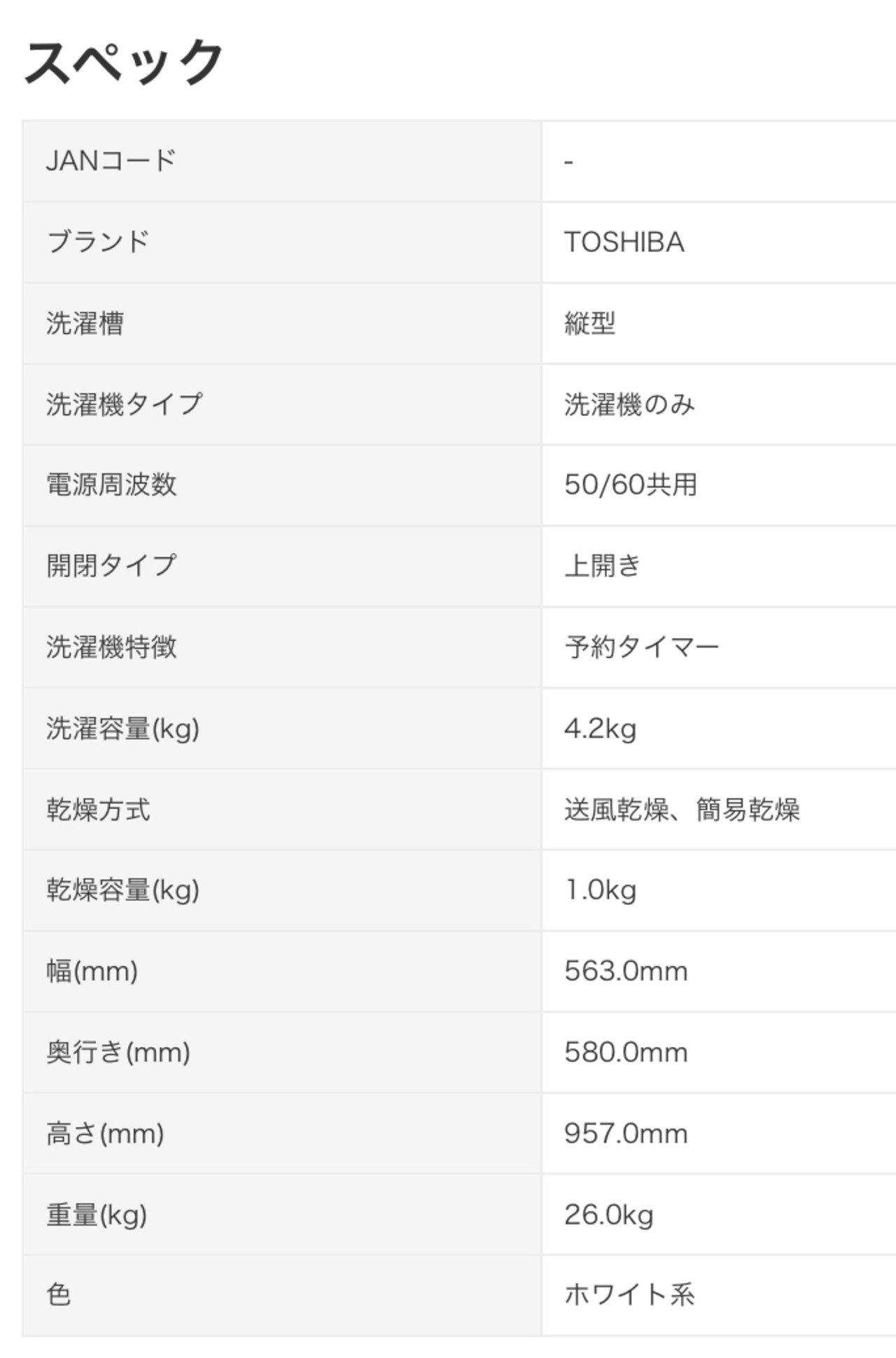Click the 予約タイマー feature value
The height and width of the screenshot is (1358, 896).
tap(642, 647)
